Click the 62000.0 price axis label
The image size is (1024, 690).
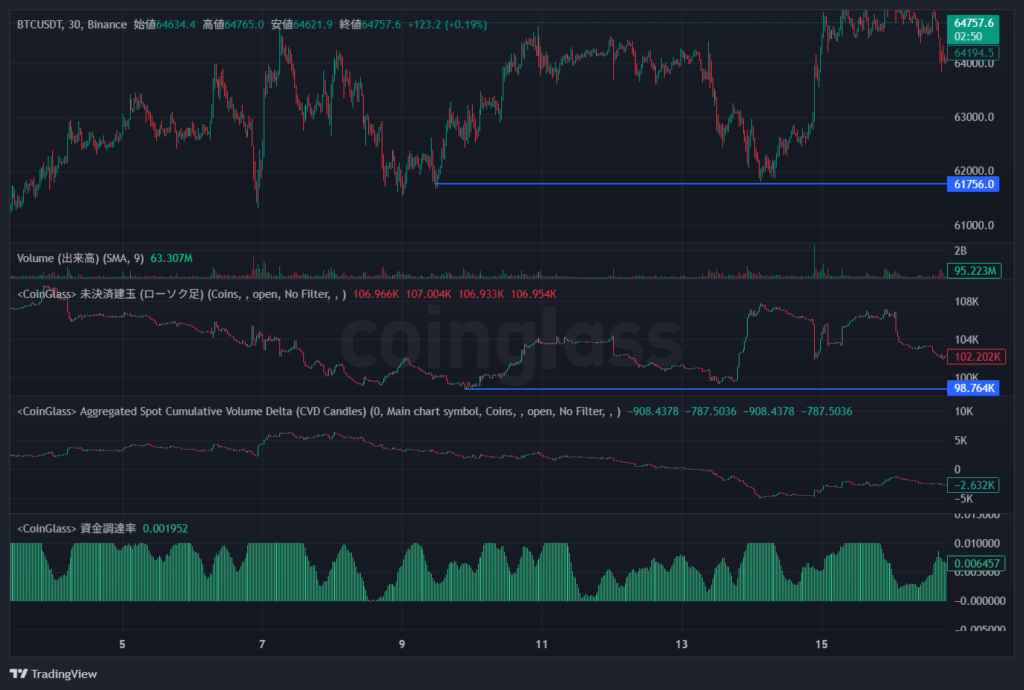point(974,170)
